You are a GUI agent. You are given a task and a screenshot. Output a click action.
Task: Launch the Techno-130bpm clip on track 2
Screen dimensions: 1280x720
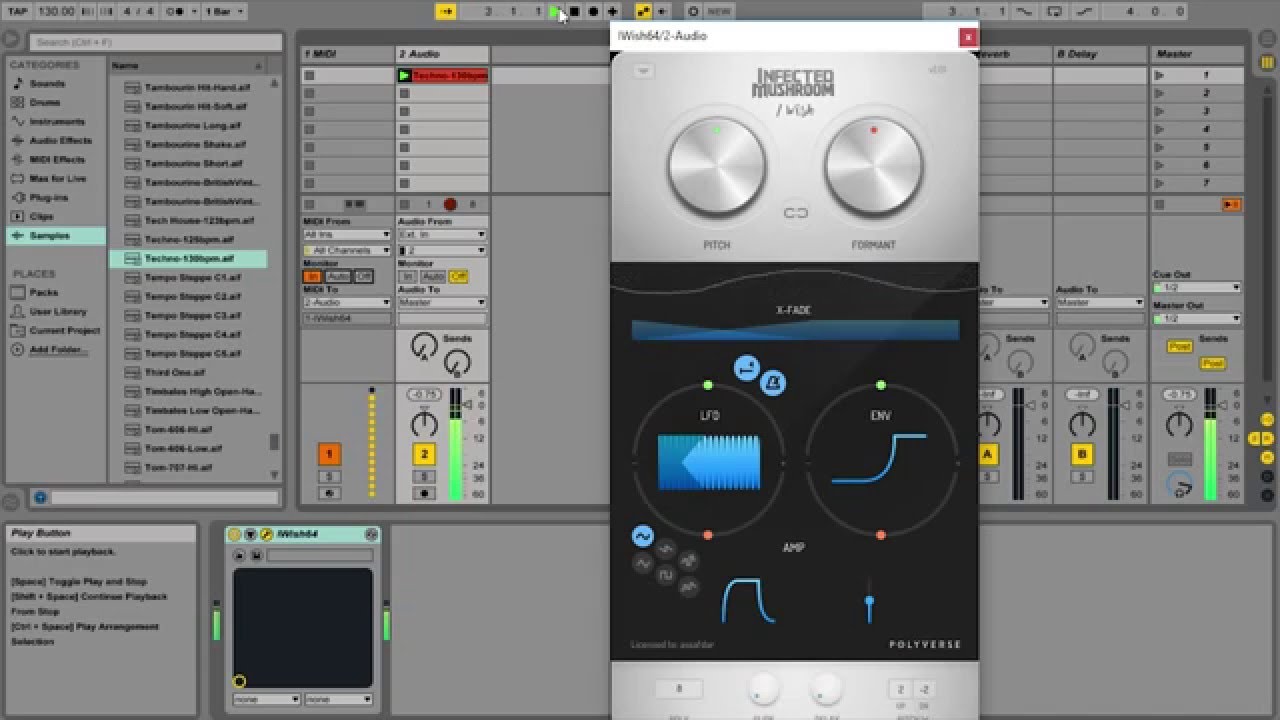[x=405, y=76]
